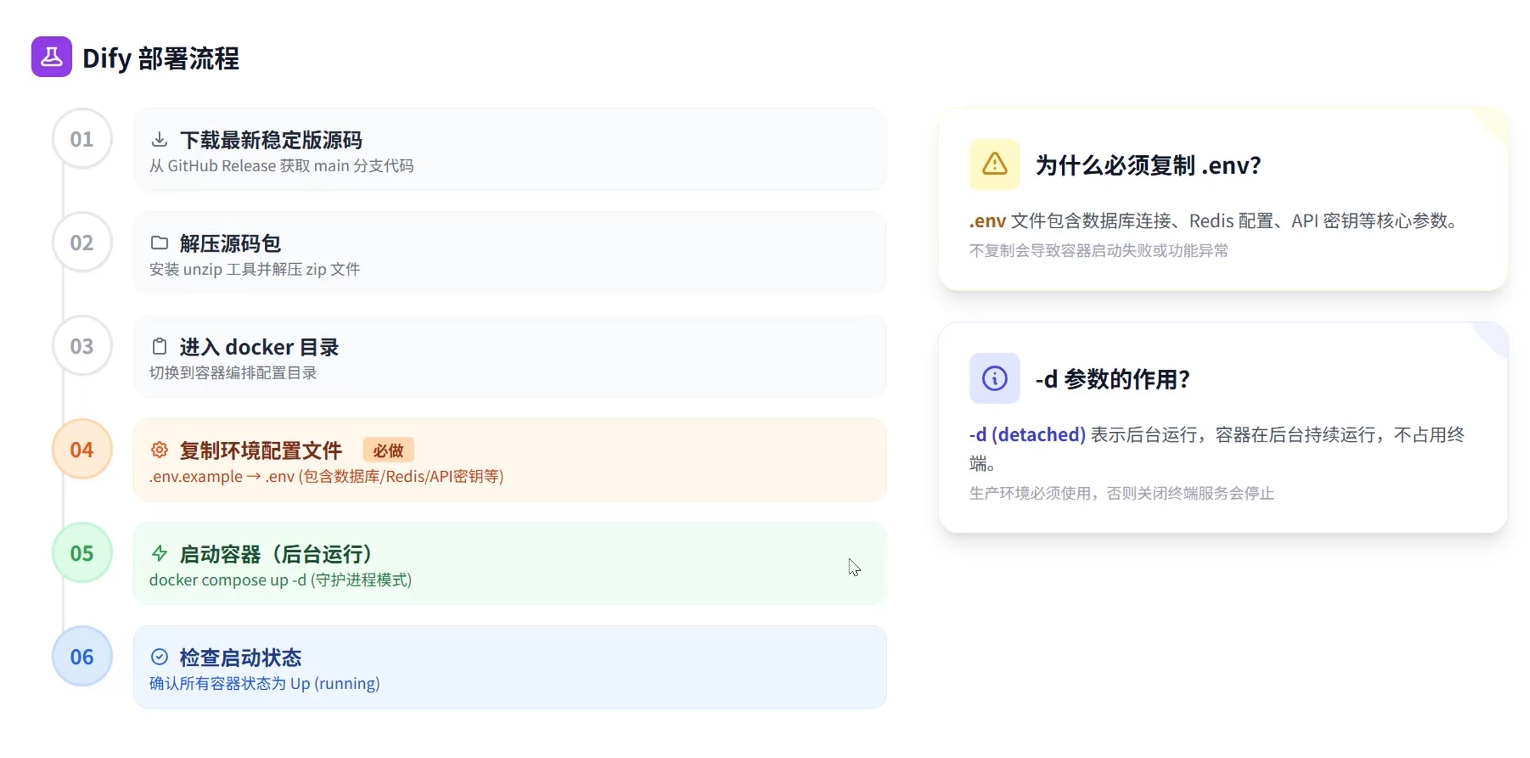Click the folder icon beside 解压源码包
This screenshot has height=758, width=1530.
[x=159, y=243]
